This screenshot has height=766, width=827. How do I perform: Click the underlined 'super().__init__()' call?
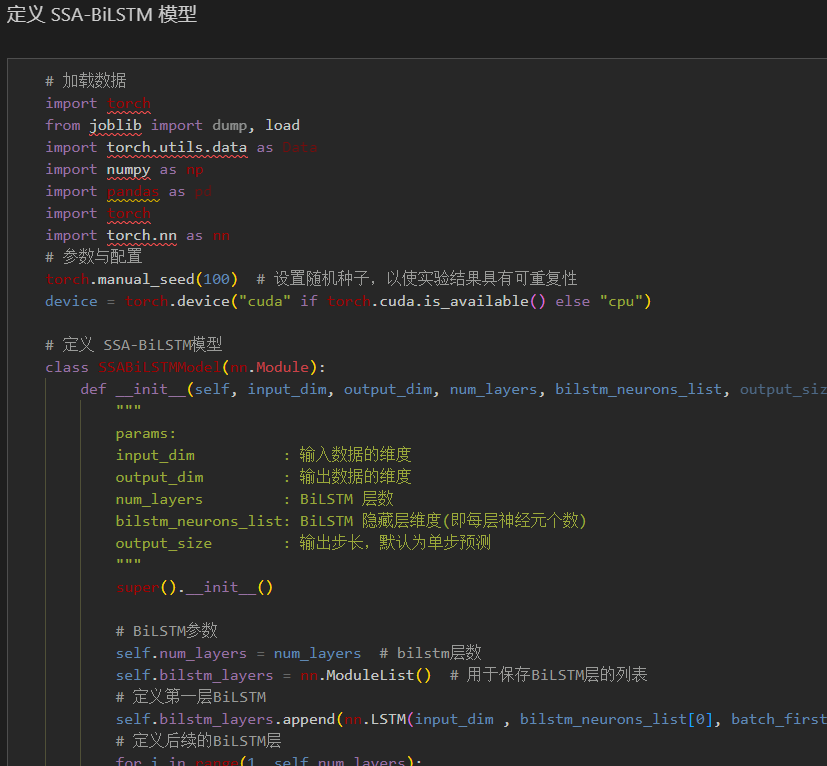pos(195,586)
